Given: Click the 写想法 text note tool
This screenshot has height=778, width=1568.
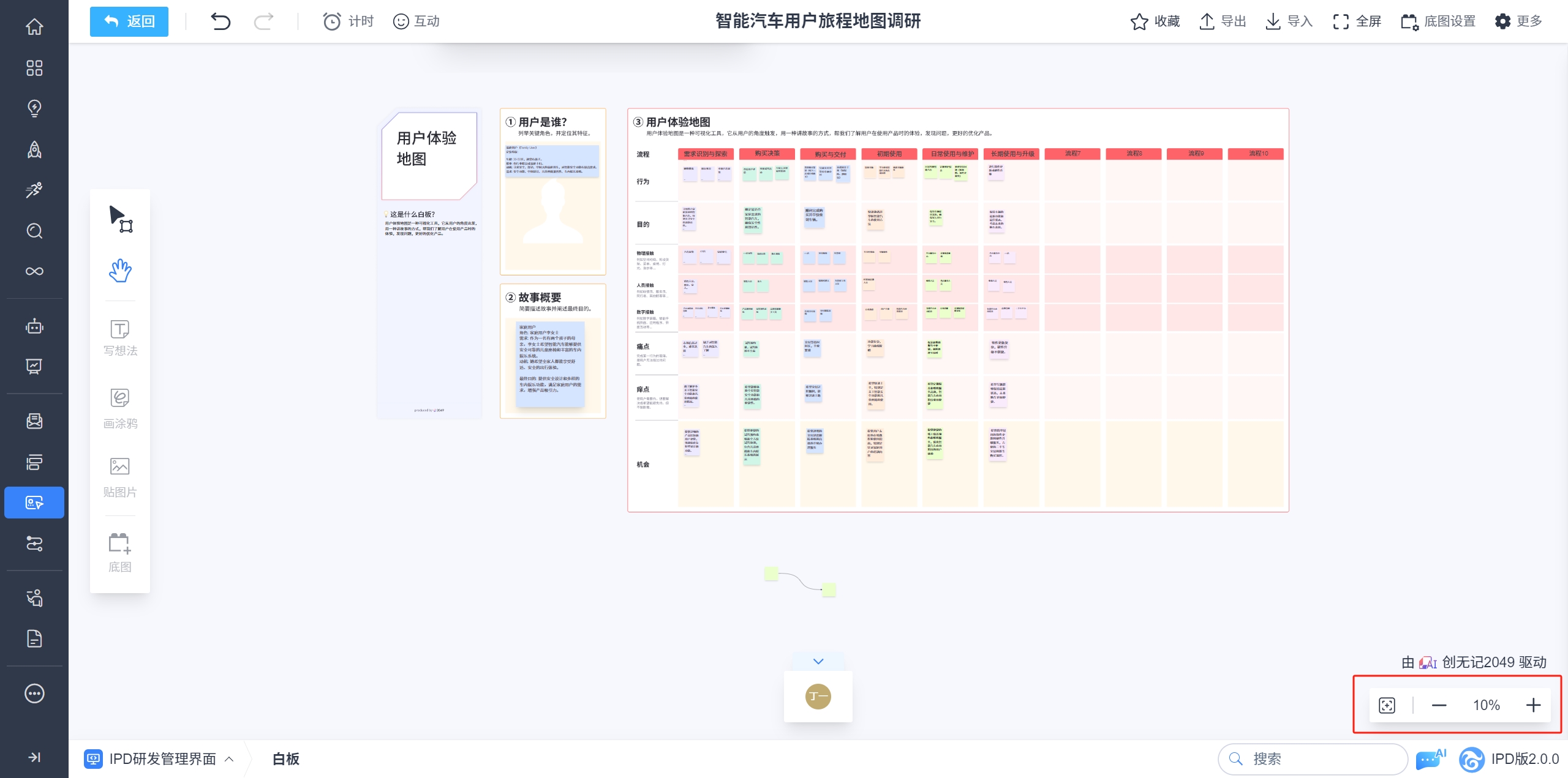Looking at the screenshot, I should tap(120, 337).
